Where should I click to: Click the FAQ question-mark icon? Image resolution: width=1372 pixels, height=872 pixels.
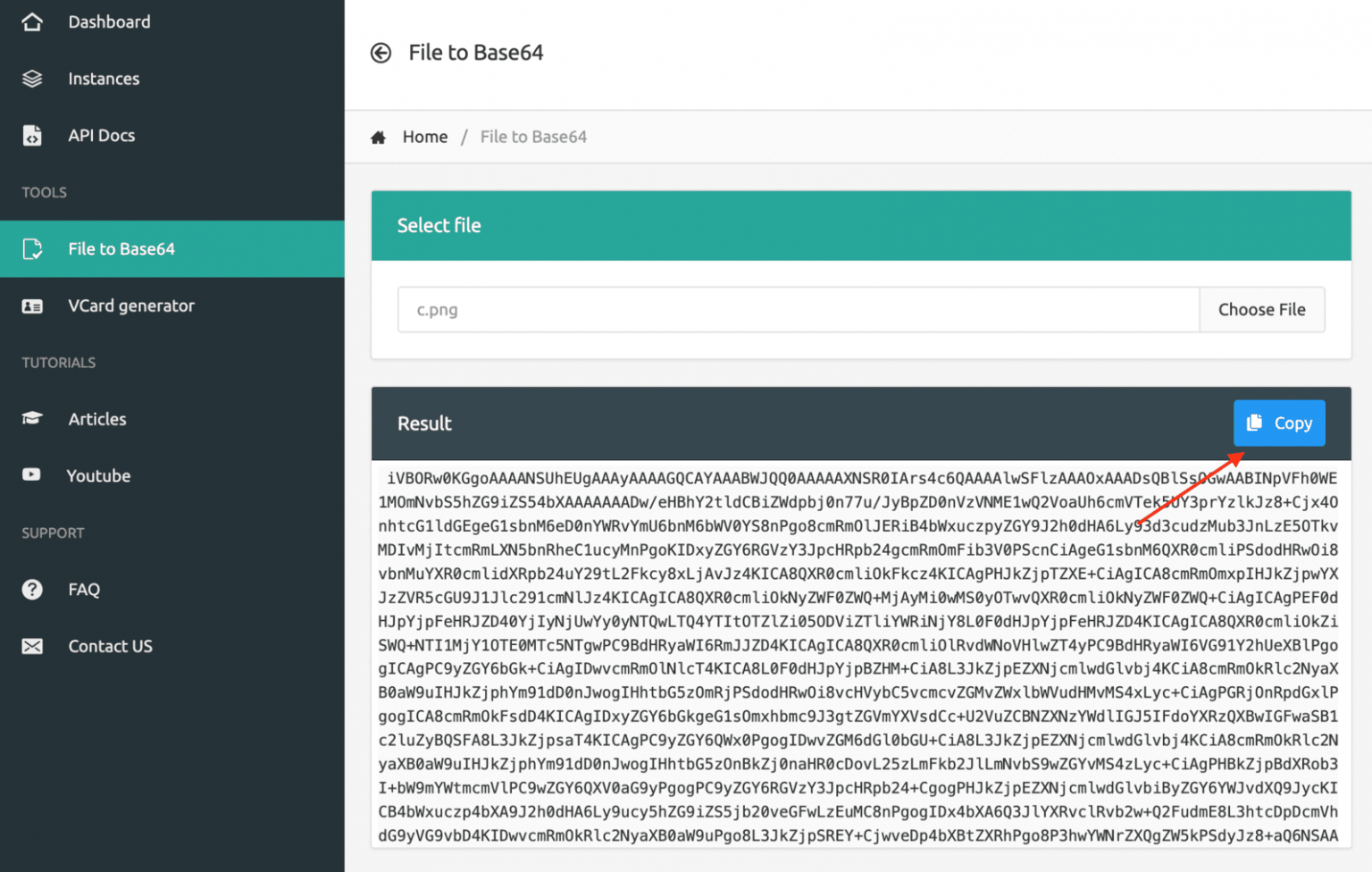(32, 589)
